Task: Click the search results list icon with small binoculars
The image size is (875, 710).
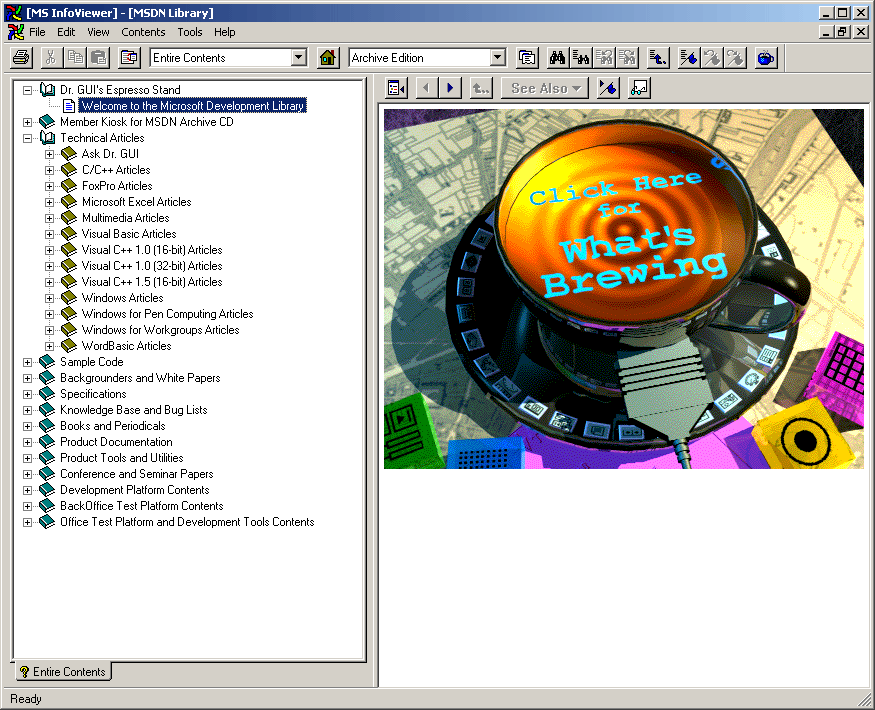Action: [580, 57]
